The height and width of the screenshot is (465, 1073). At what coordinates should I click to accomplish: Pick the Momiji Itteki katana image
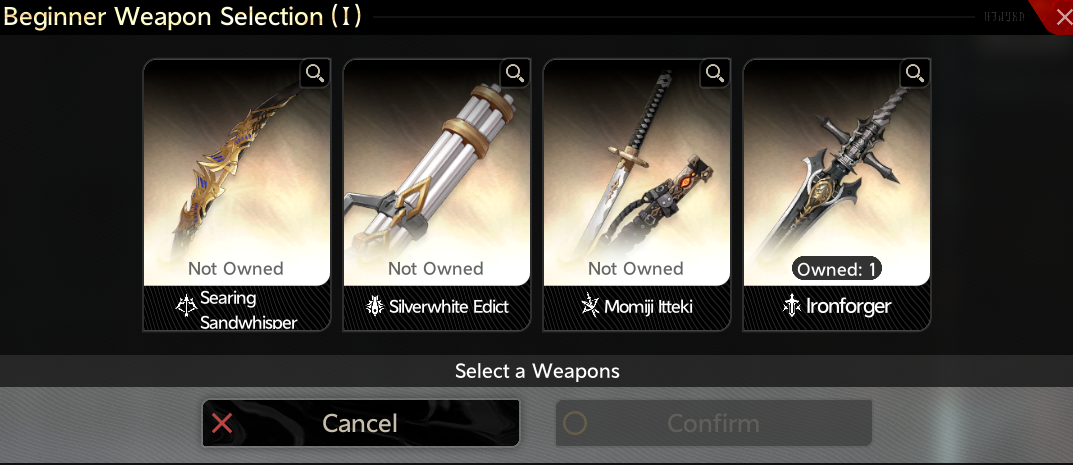636,172
